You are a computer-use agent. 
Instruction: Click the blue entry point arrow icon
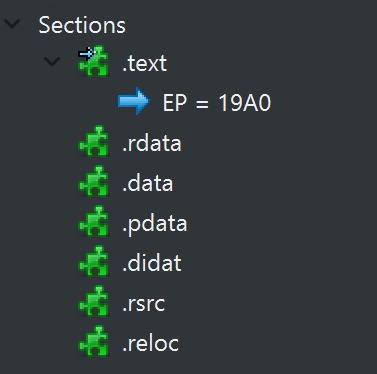[134, 101]
